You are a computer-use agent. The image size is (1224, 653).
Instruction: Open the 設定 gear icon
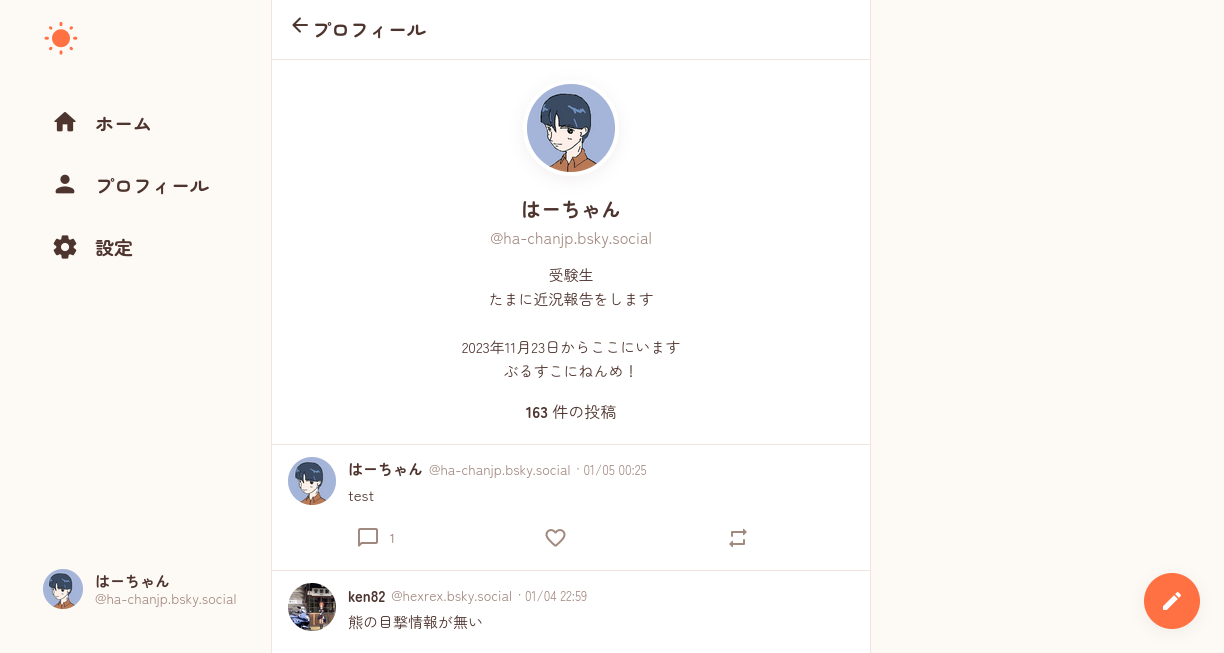tap(65, 247)
